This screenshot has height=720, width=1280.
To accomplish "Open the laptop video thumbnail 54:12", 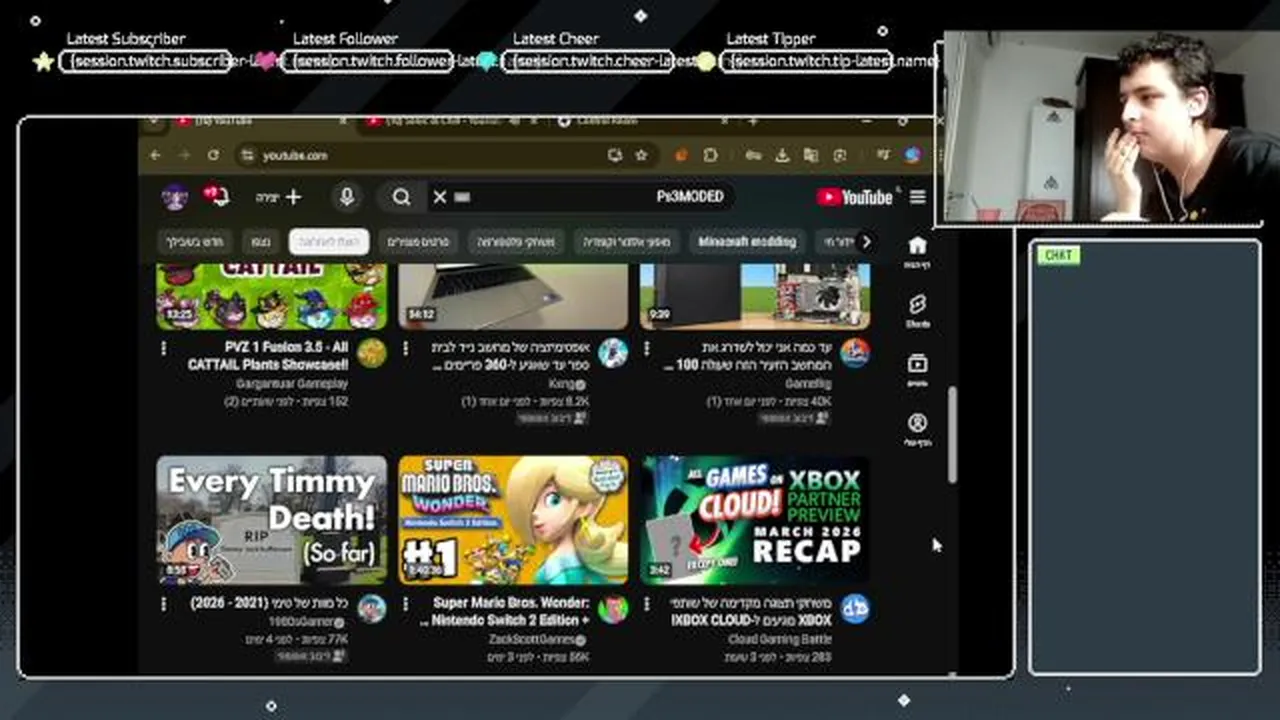I will click(513, 297).
